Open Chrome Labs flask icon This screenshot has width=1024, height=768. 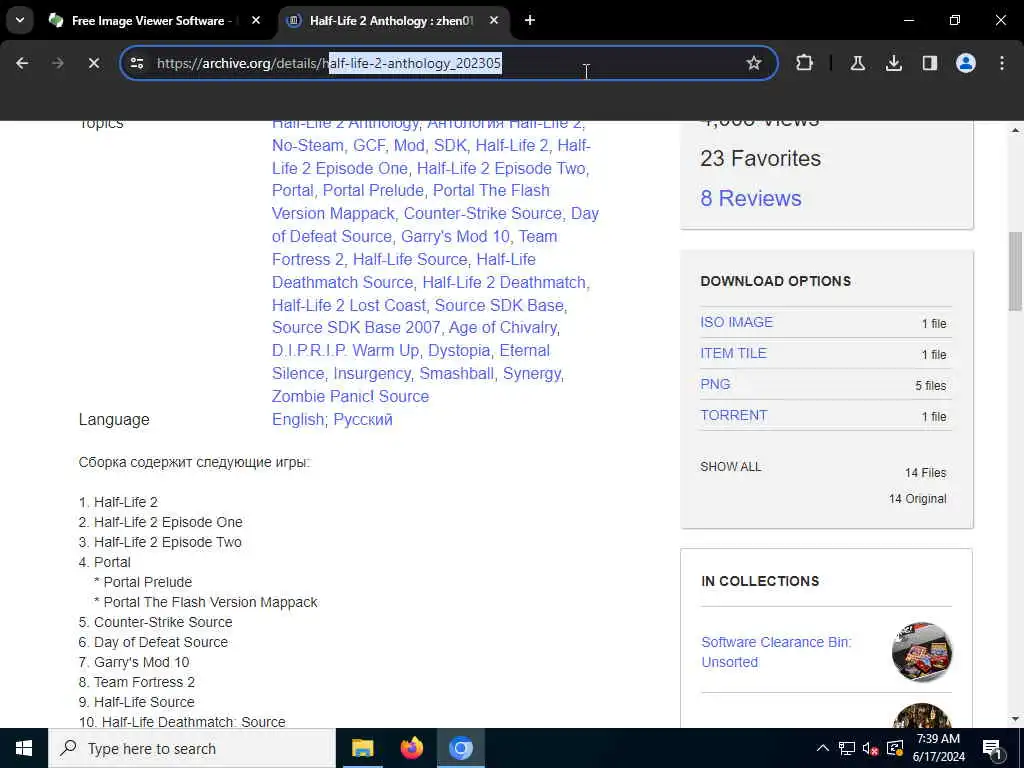point(857,63)
